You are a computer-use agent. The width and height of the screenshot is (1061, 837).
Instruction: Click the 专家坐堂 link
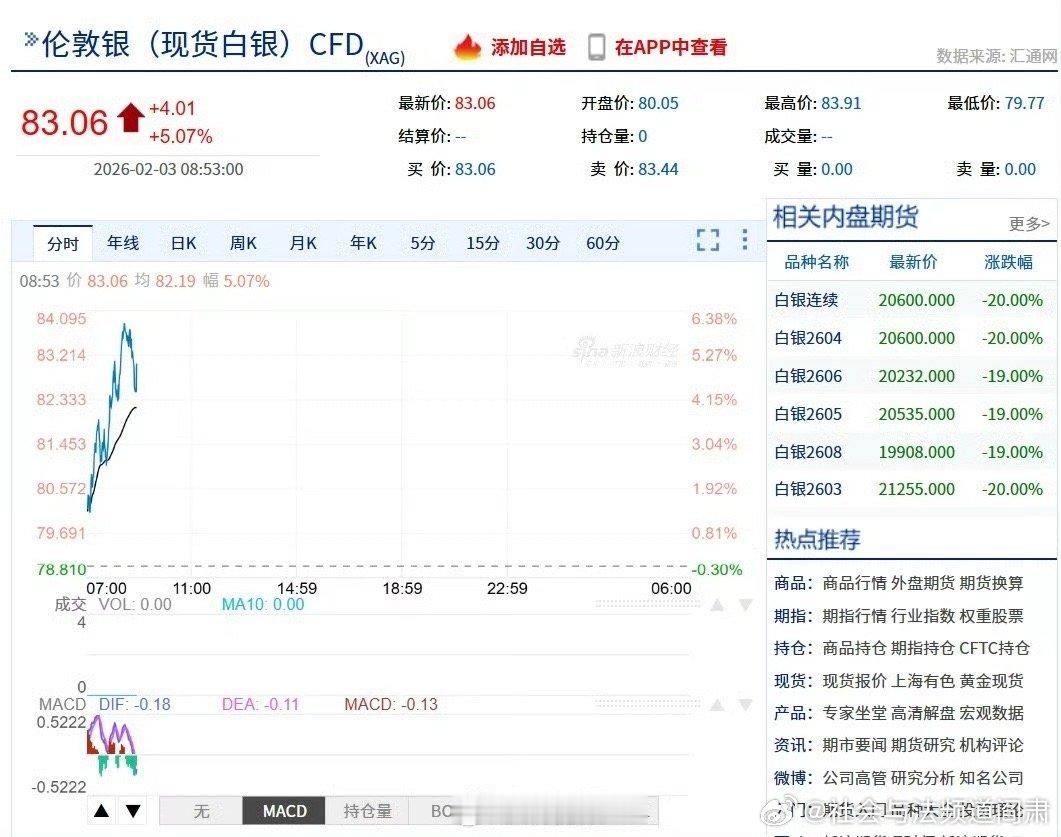pyautogui.click(x=854, y=713)
